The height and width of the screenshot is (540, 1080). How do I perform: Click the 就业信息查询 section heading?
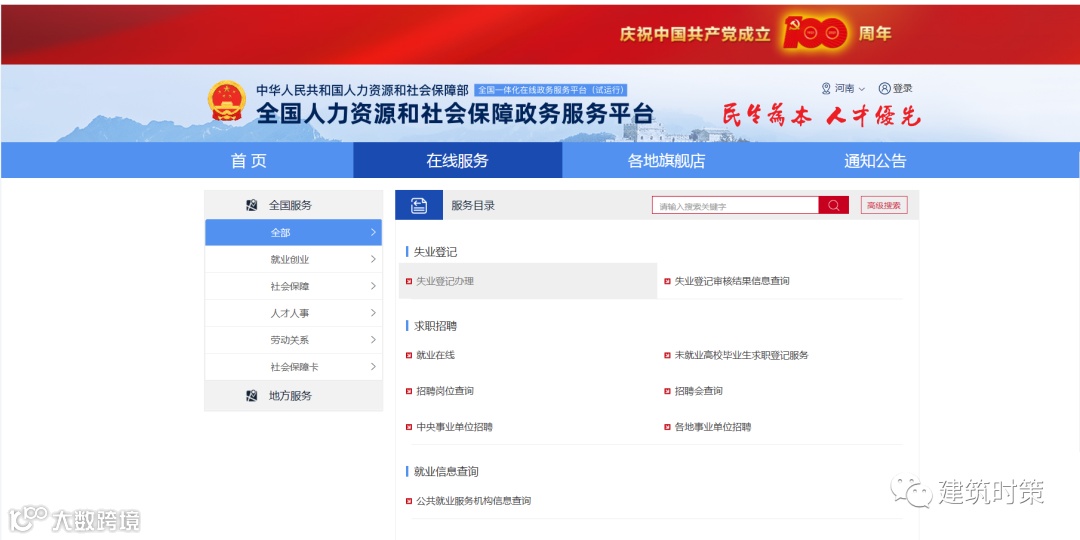click(x=446, y=472)
